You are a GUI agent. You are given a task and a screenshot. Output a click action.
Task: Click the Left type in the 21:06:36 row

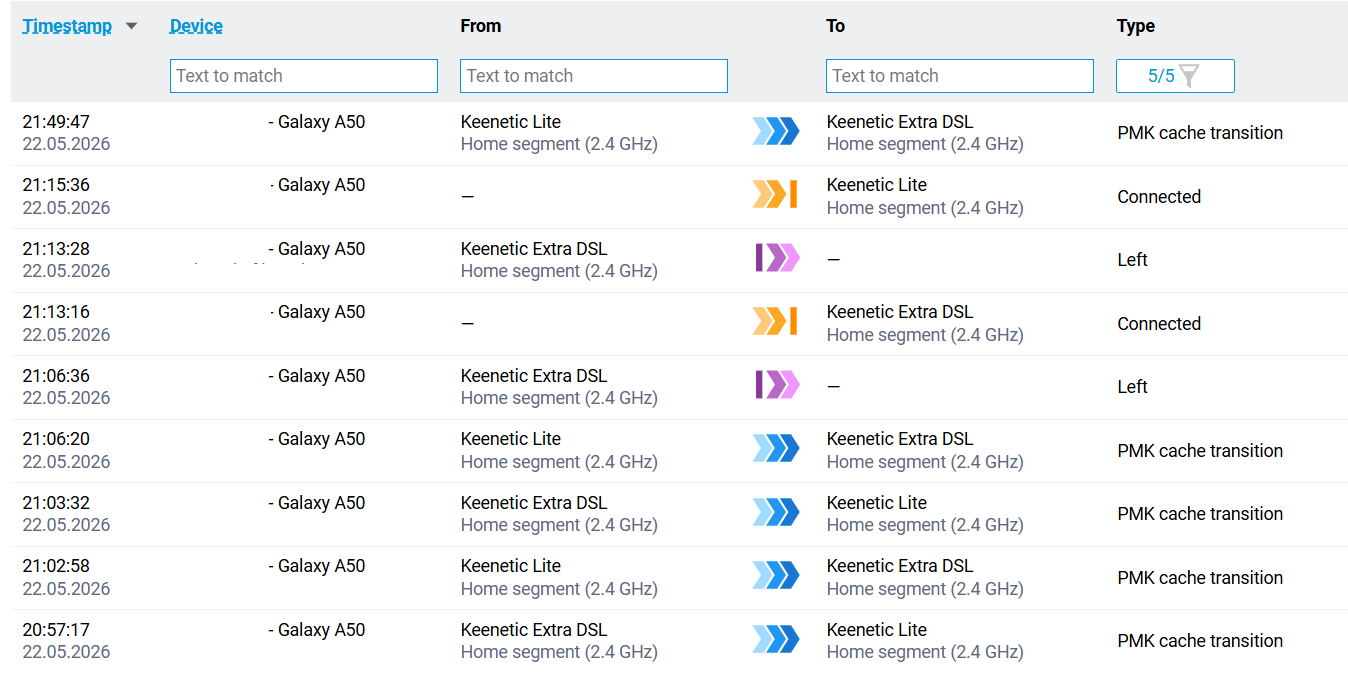[1132, 387]
